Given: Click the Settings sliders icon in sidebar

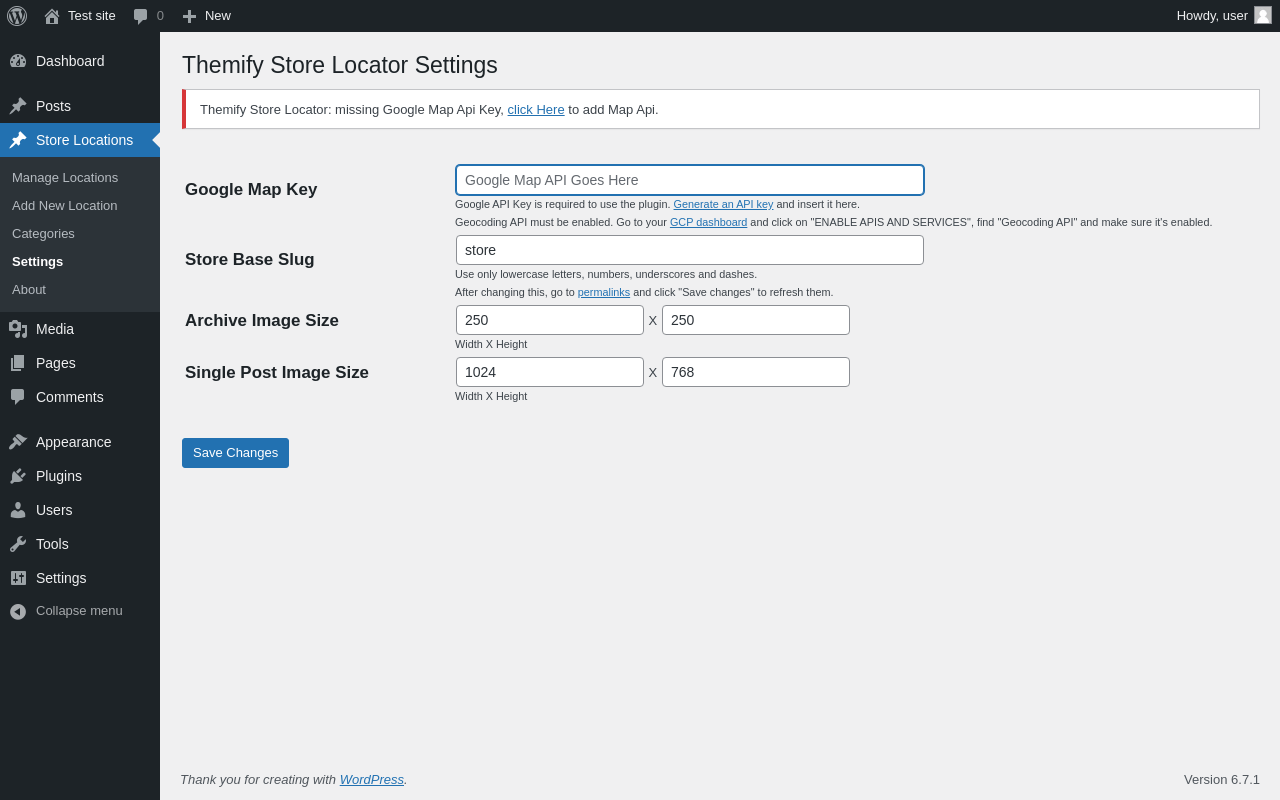Looking at the screenshot, I should coord(18,578).
